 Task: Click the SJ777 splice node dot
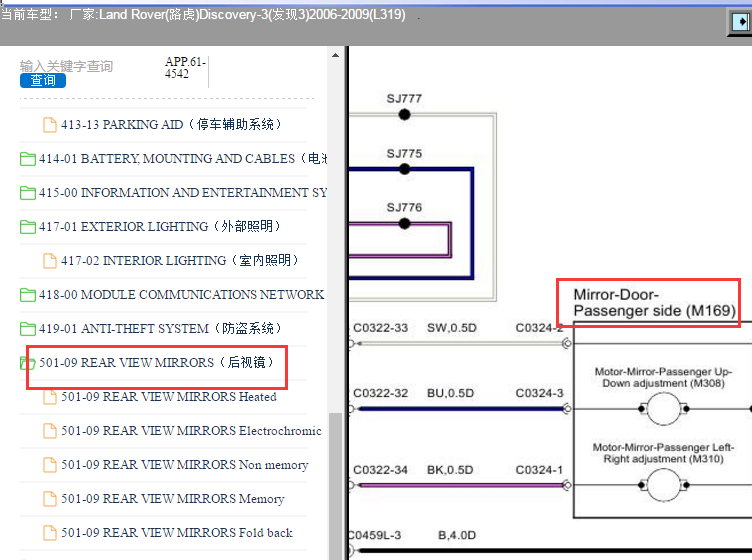405,115
